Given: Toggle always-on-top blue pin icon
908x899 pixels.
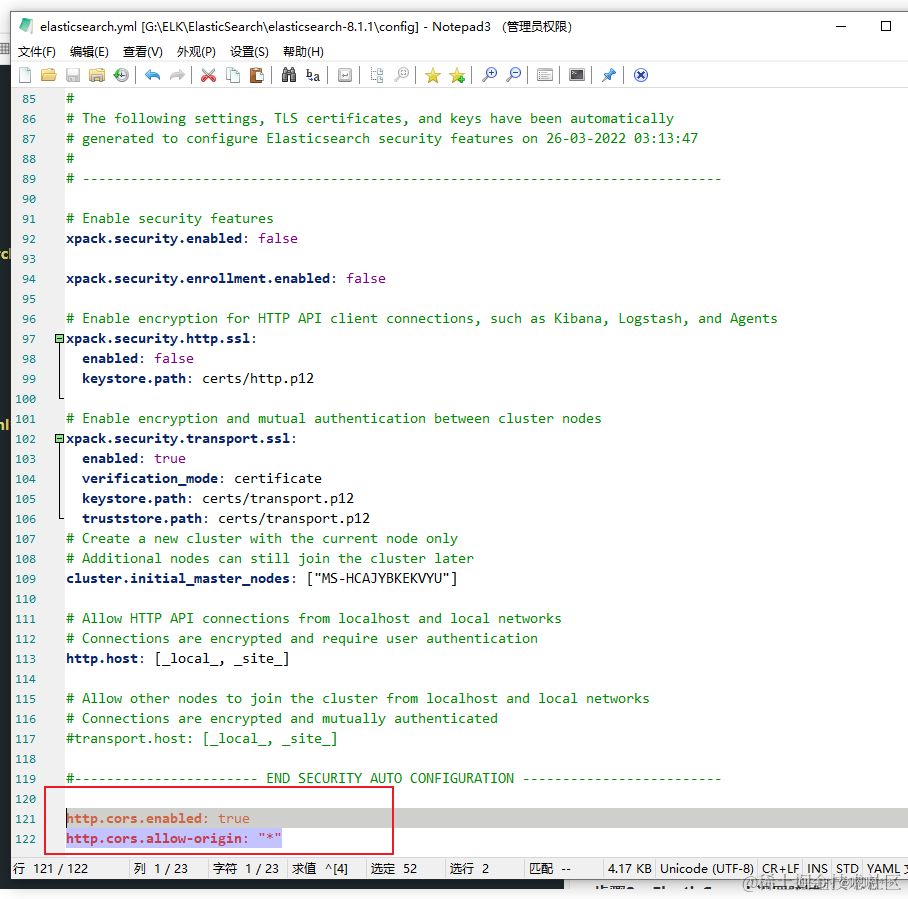Looking at the screenshot, I should 609,75.
